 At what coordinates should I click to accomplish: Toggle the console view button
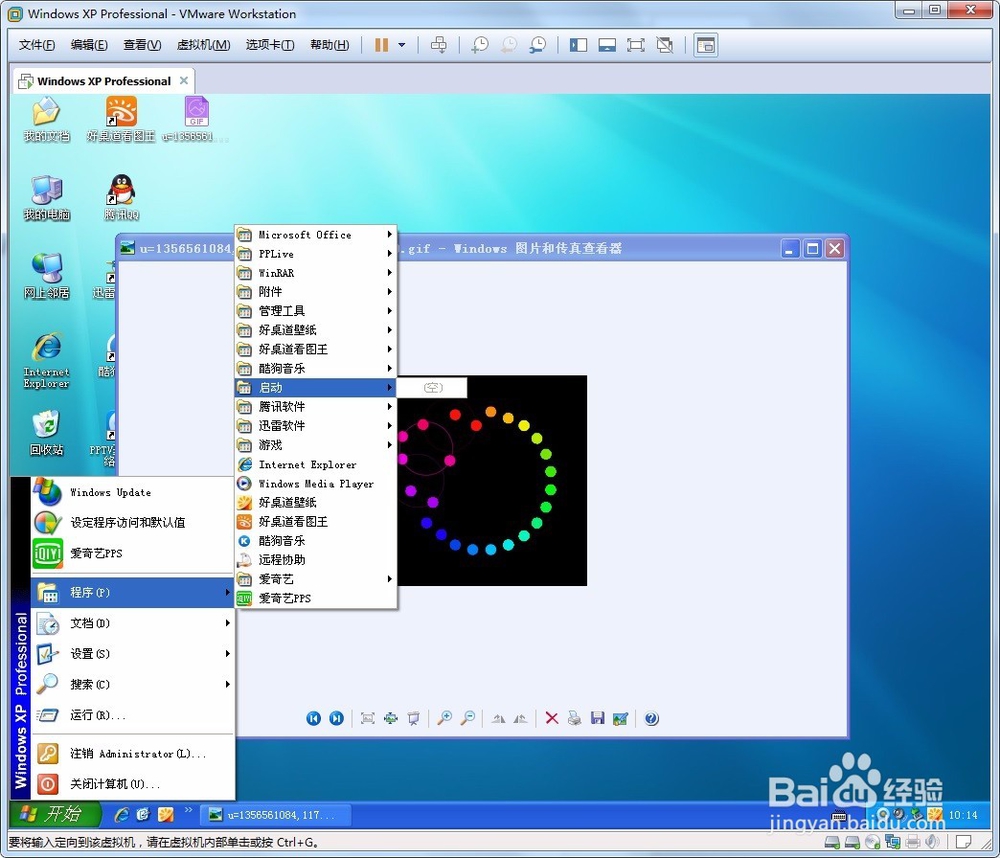tap(706, 45)
